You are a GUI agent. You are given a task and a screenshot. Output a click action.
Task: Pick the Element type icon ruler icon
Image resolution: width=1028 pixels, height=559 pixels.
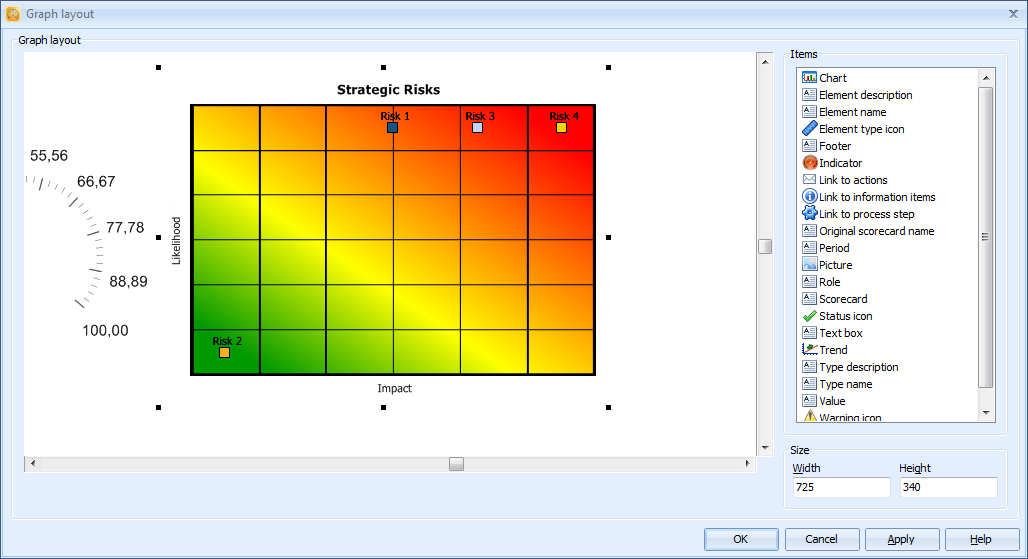coord(810,128)
